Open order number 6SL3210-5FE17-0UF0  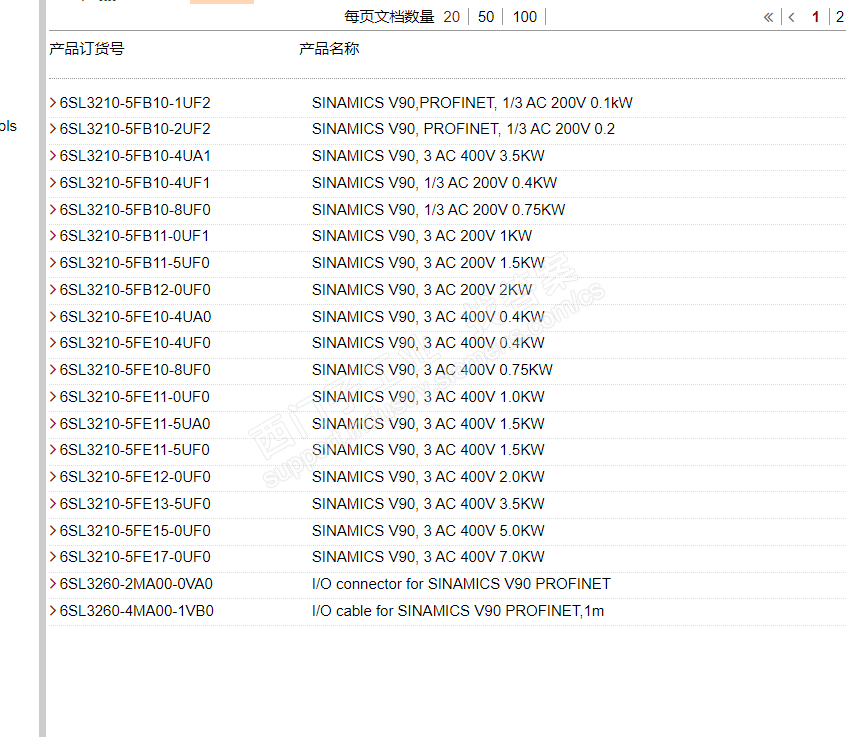point(135,556)
